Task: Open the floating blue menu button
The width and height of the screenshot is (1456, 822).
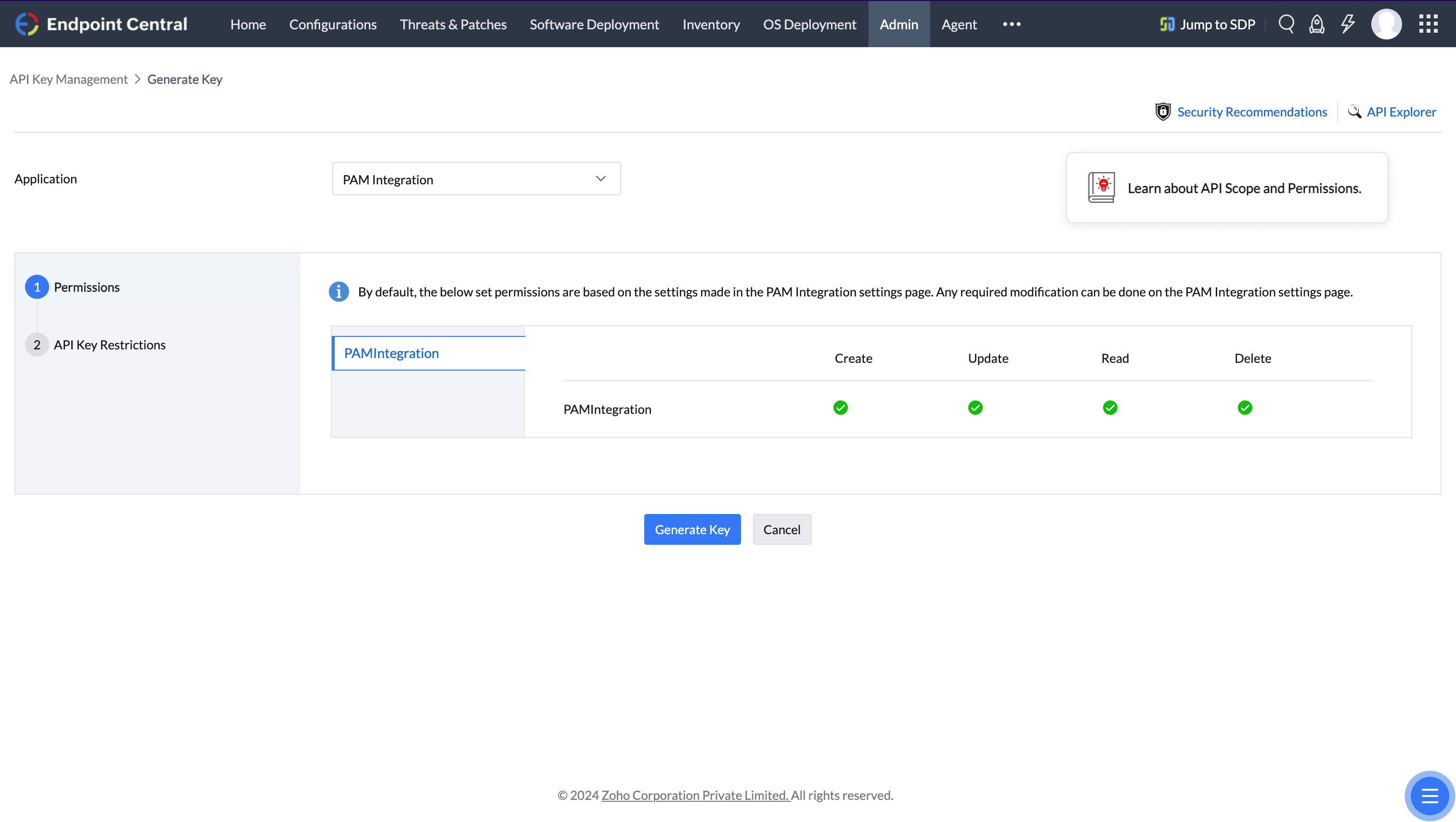Action: [x=1429, y=796]
